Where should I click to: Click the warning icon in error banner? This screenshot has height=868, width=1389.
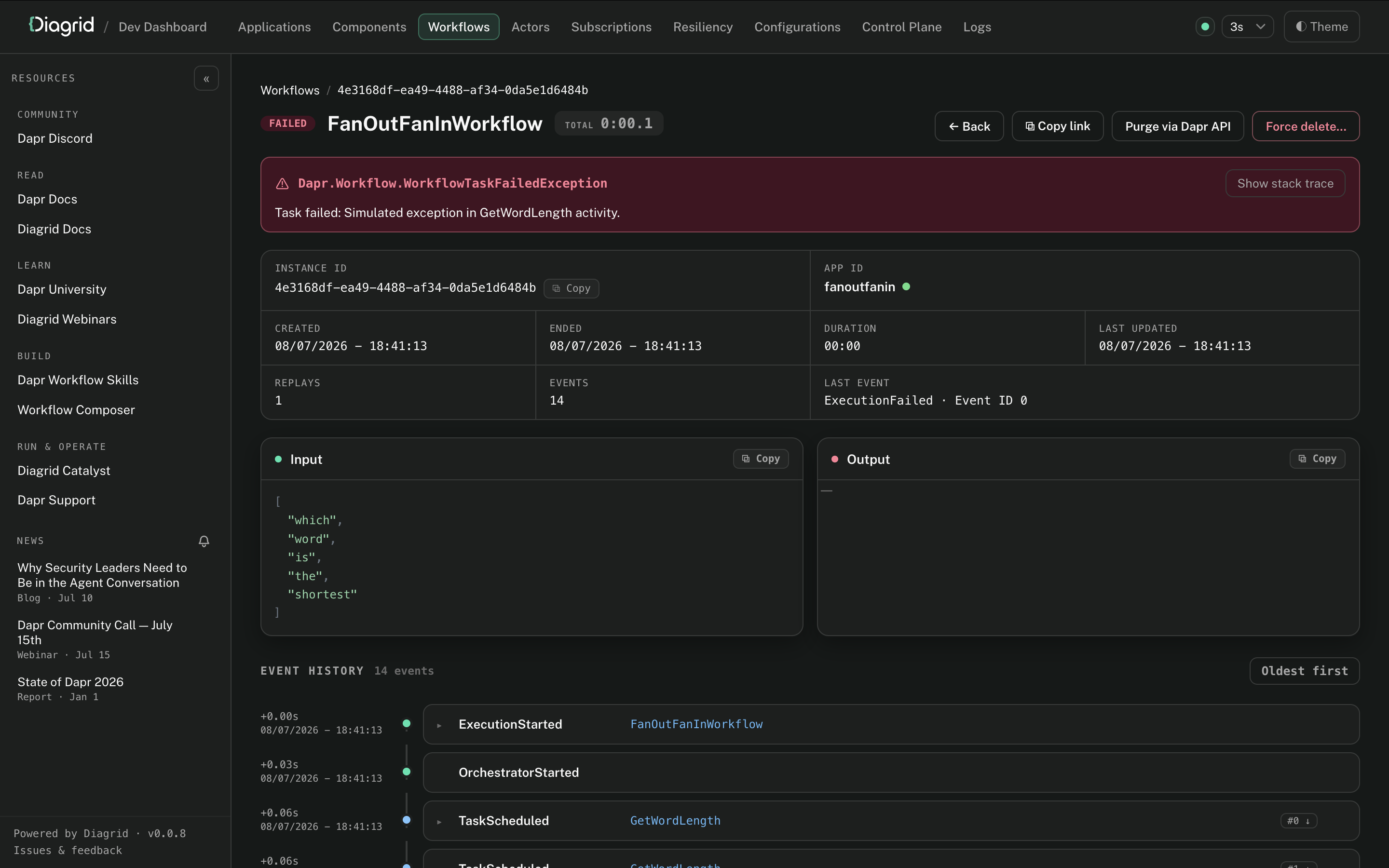pyautogui.click(x=282, y=184)
